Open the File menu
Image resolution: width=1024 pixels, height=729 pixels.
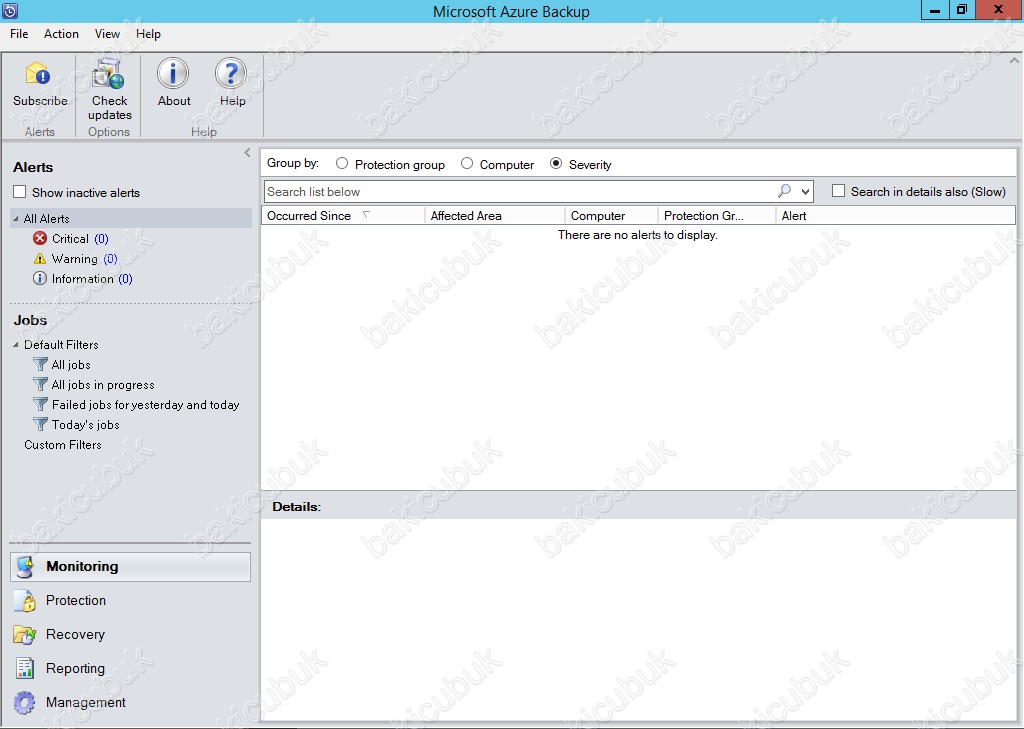coord(19,34)
